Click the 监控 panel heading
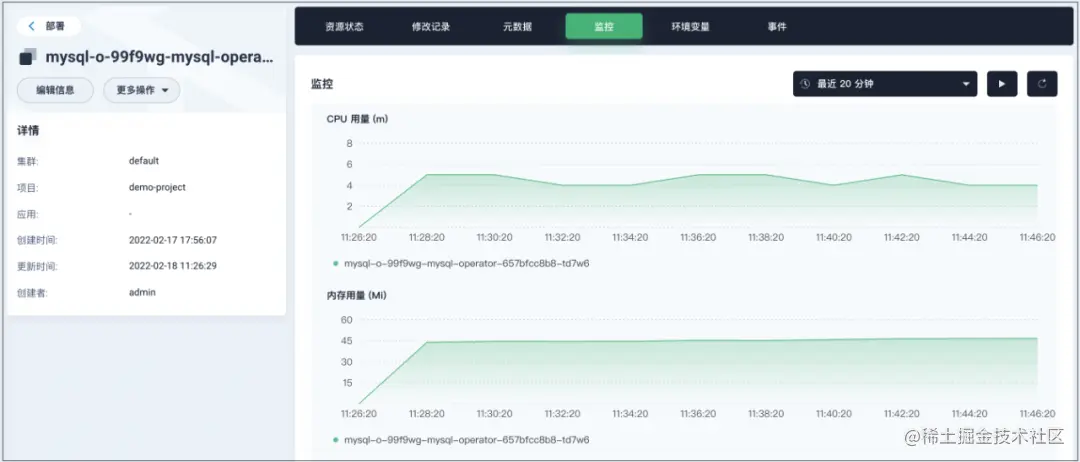Screen dimensions: 1080x462 tap(322, 84)
